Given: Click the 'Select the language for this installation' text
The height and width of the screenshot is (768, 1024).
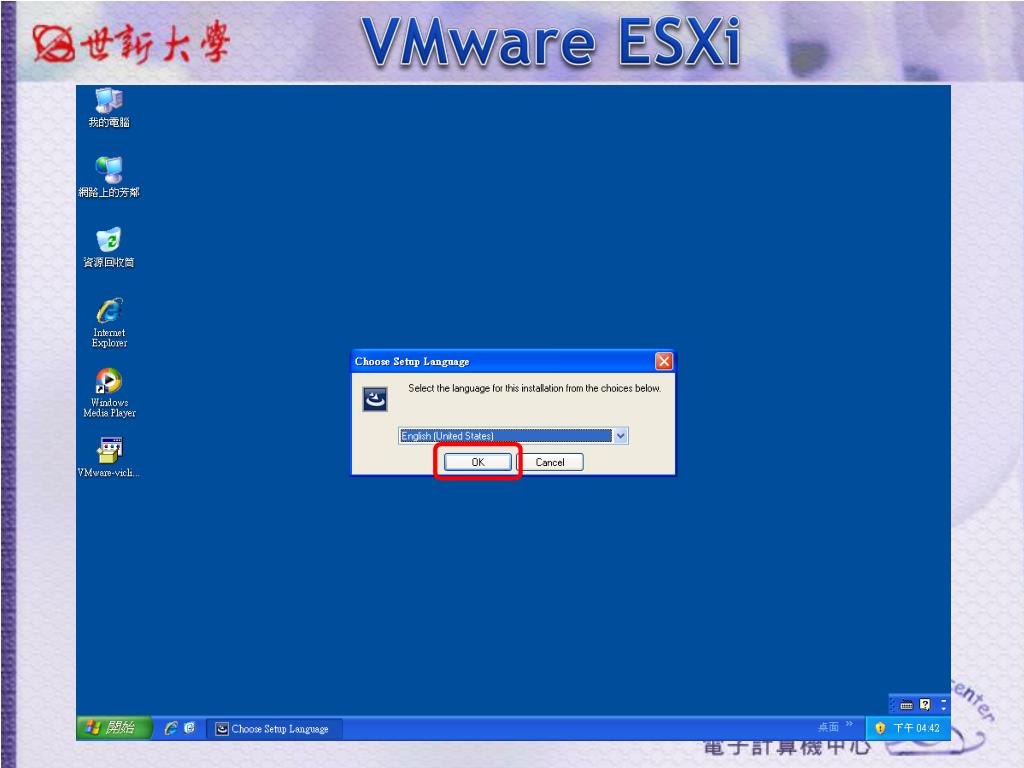Looking at the screenshot, I should click(x=534, y=388).
